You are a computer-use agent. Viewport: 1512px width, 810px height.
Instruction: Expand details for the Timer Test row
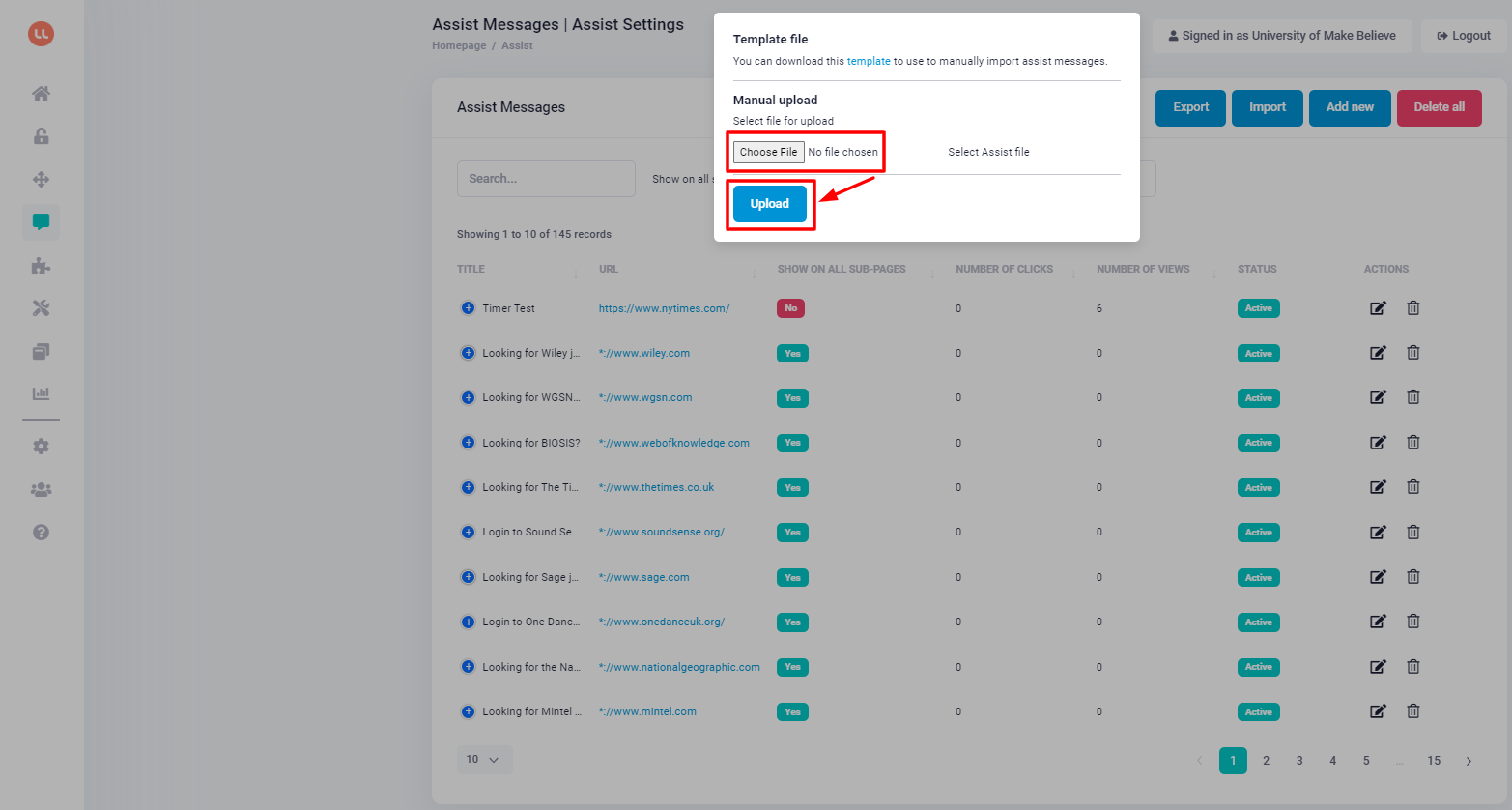(468, 307)
